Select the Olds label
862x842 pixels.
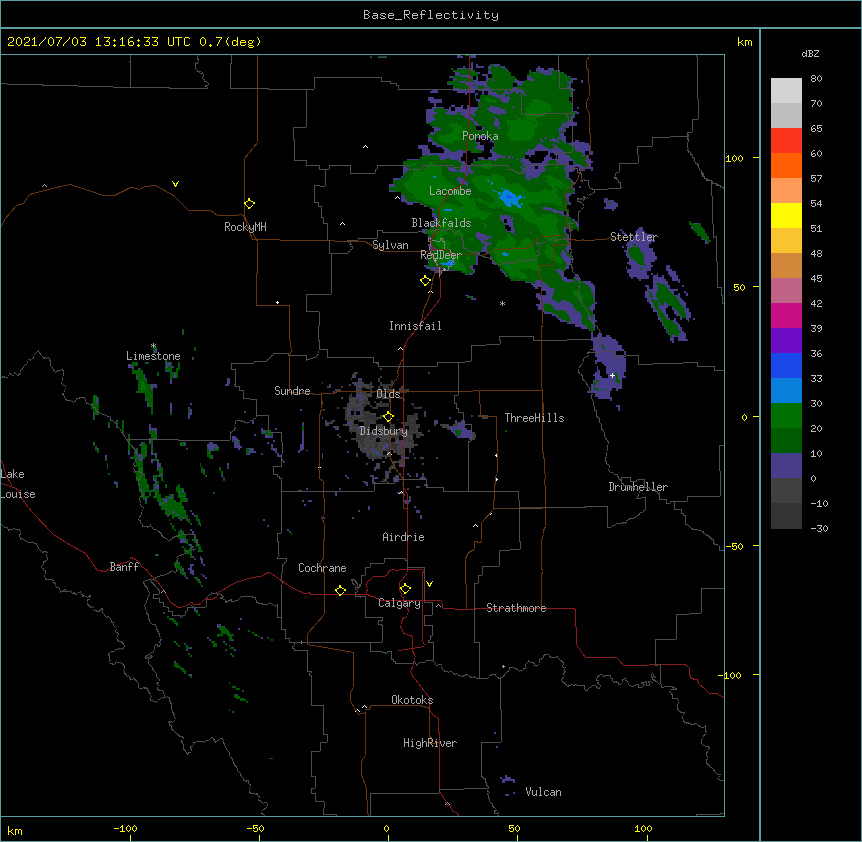coord(388,394)
